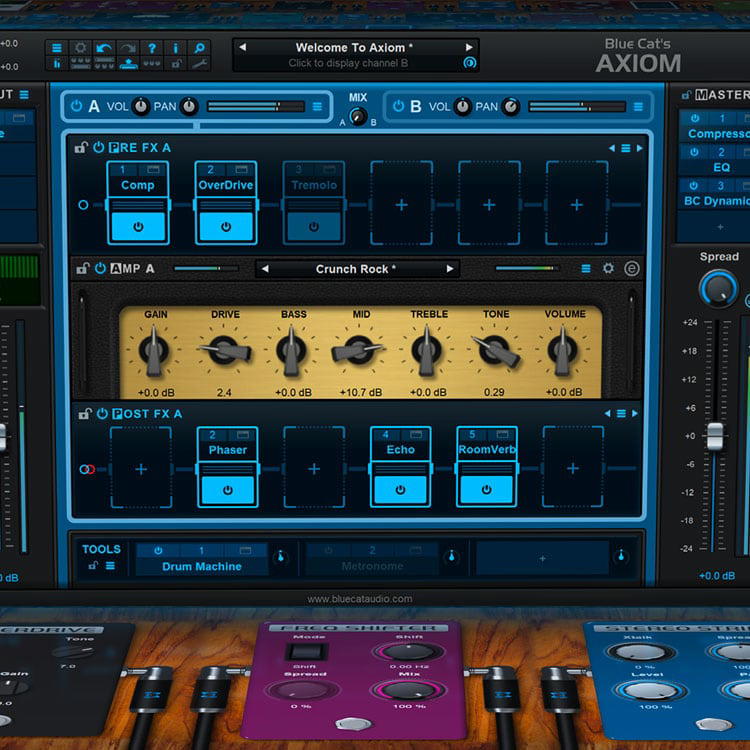The image size is (750, 750).
Task: Click the amp TONE knob
Action: point(495,352)
